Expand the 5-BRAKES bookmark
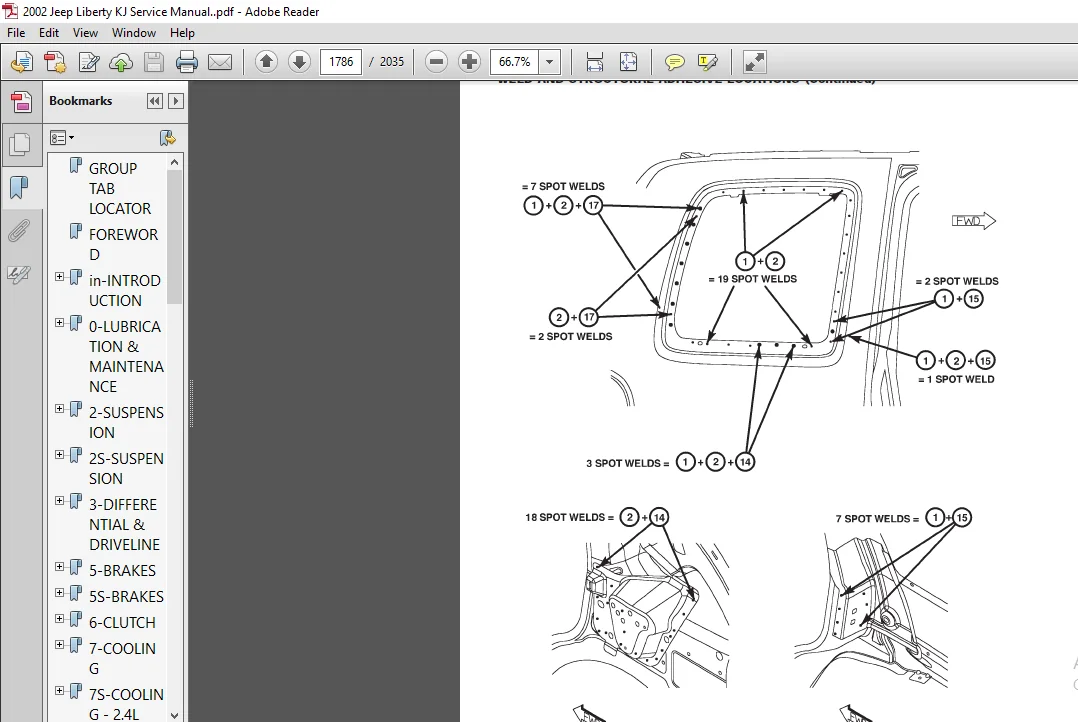Screen dimensions: 1078x722 coord(60,567)
